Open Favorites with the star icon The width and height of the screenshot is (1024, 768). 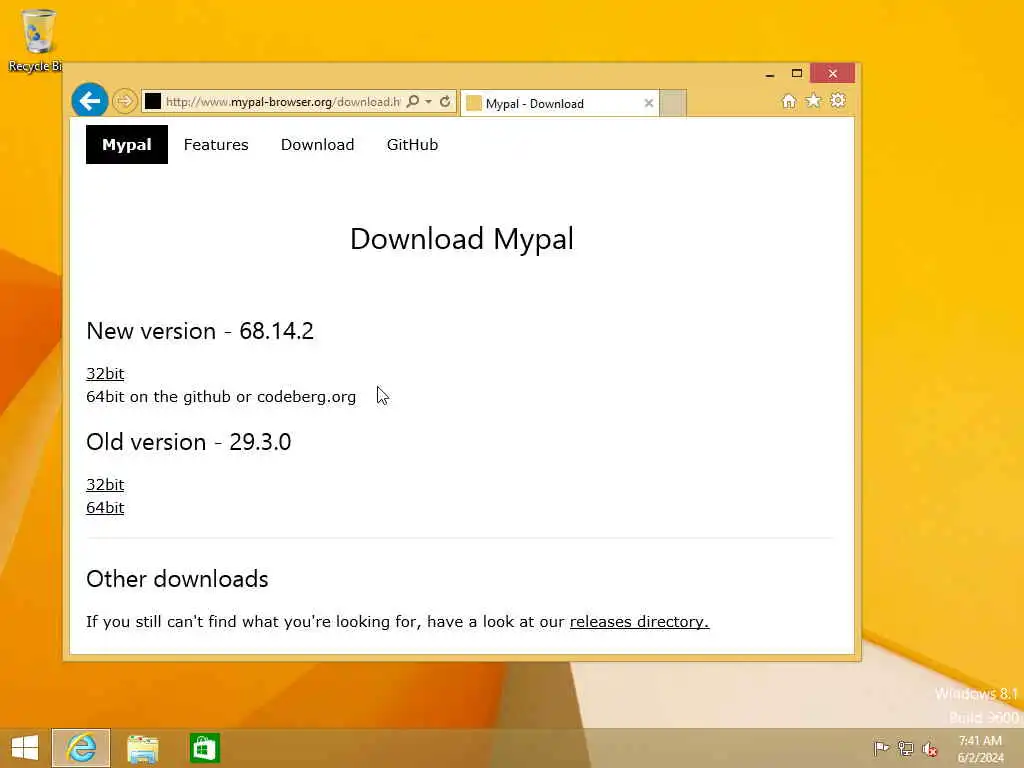tap(813, 101)
